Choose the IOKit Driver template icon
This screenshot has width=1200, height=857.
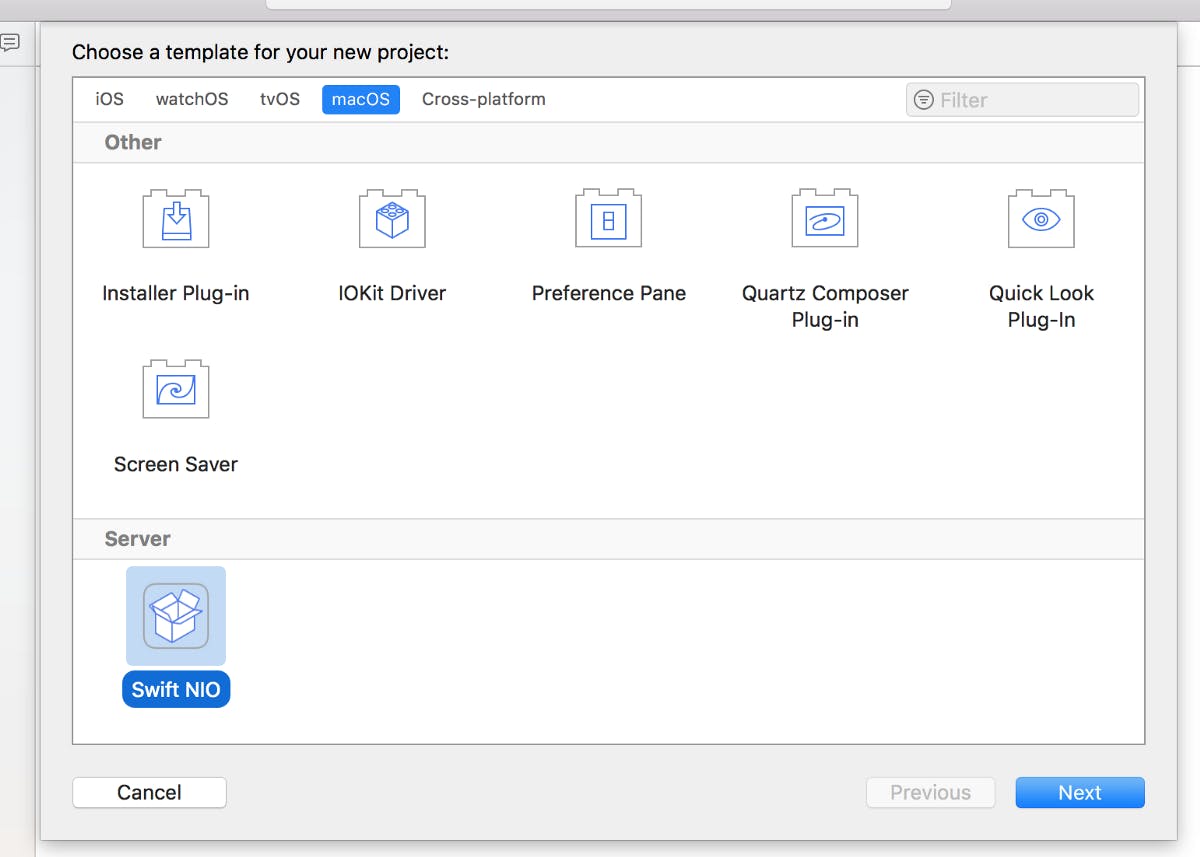(392, 218)
